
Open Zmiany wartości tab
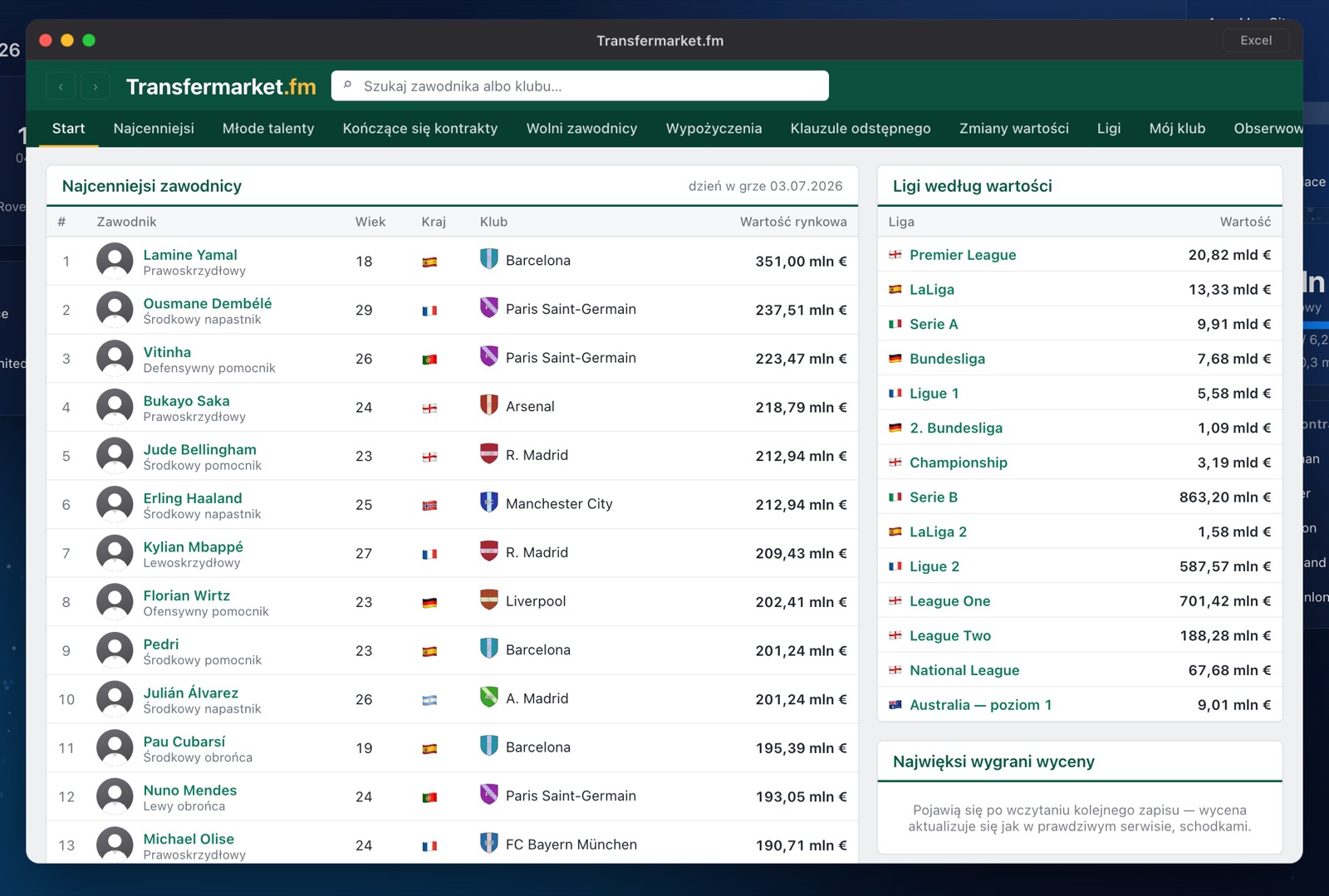1013,129
